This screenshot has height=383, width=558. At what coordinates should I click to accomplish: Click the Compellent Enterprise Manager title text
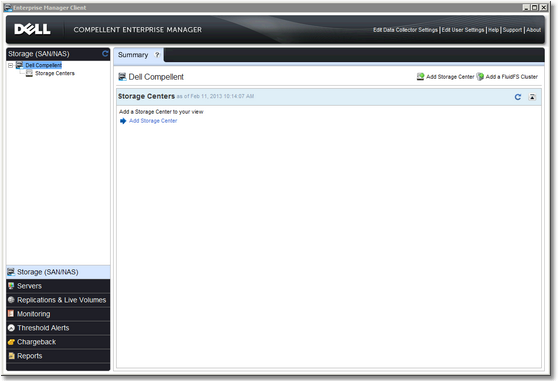tap(138, 30)
